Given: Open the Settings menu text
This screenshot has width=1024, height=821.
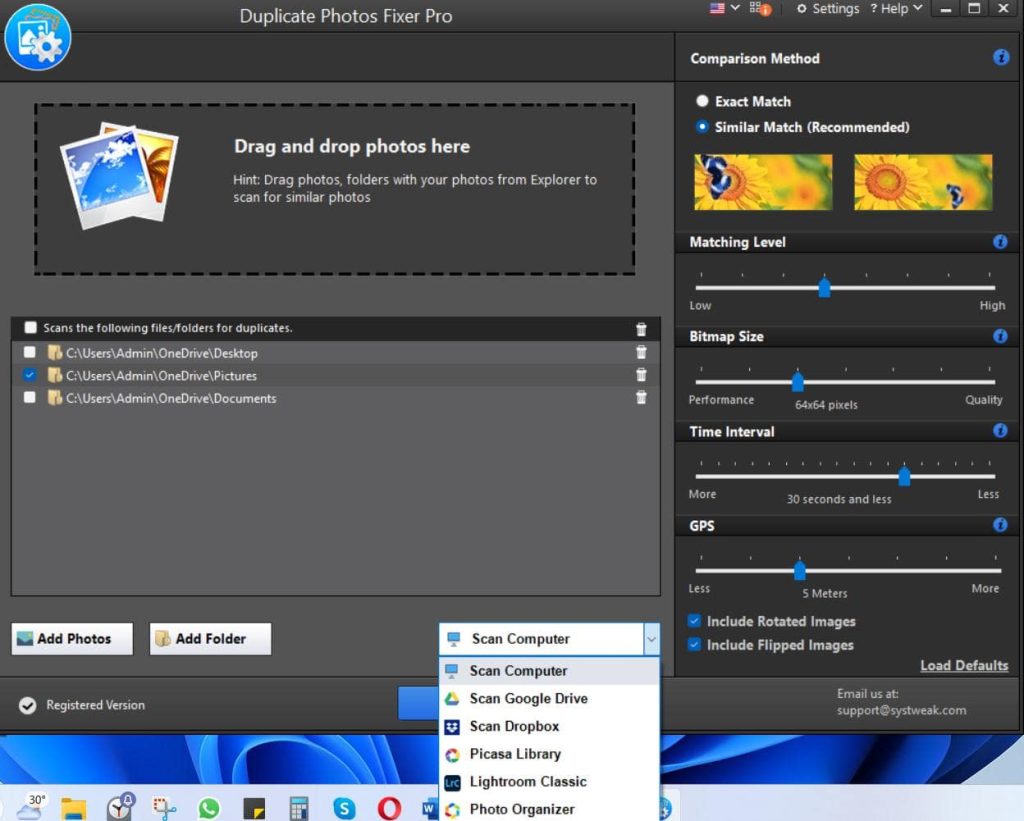Looking at the screenshot, I should [835, 8].
